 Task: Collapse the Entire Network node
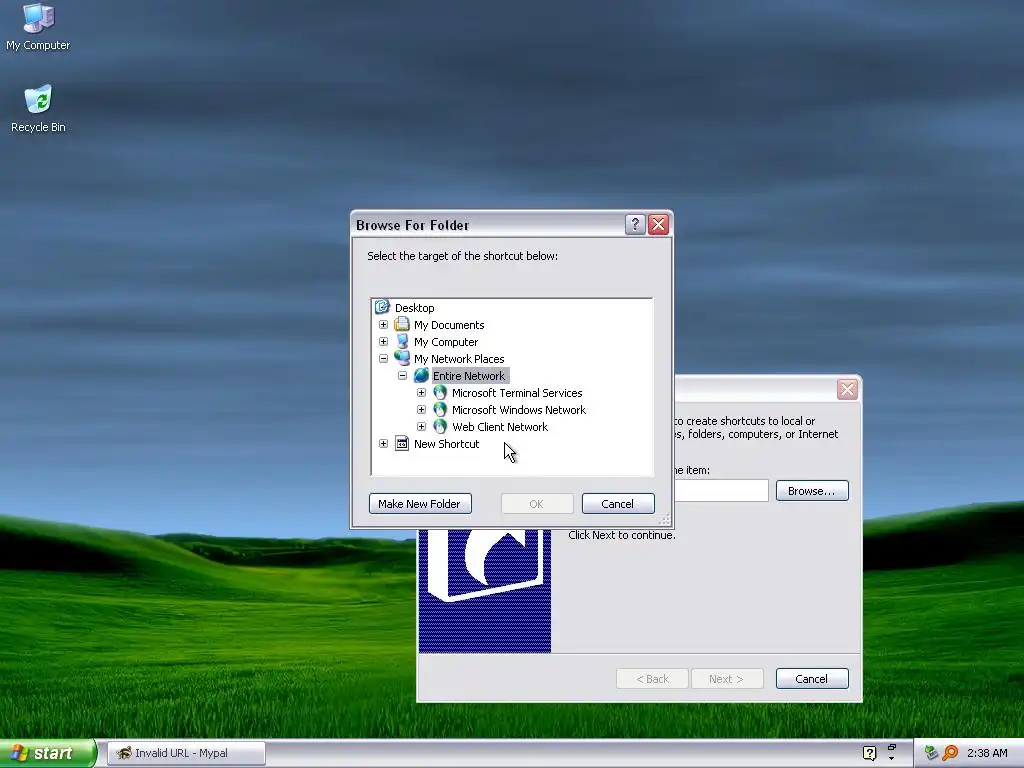click(402, 376)
